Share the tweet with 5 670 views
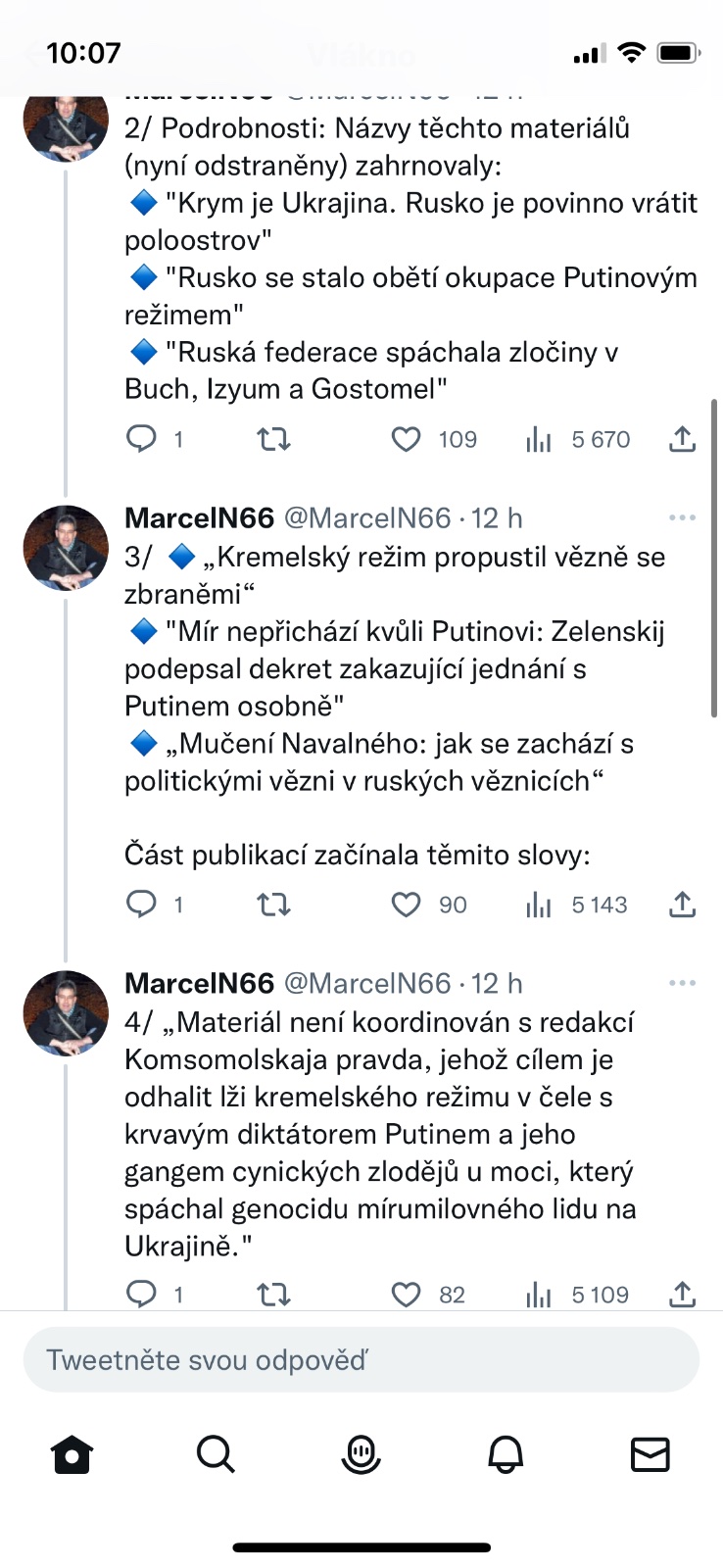This screenshot has height=1568, width=723. [x=682, y=439]
